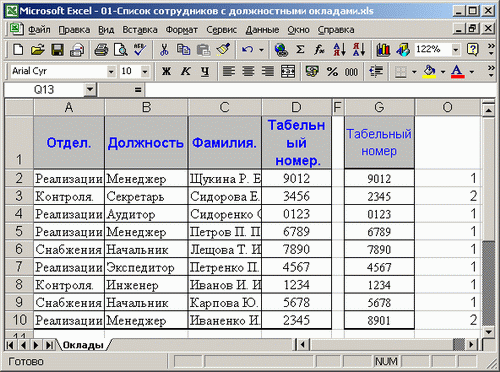Screen dimensions: 500x372
Task: Open a file using the Open folder icon
Action: point(38,50)
